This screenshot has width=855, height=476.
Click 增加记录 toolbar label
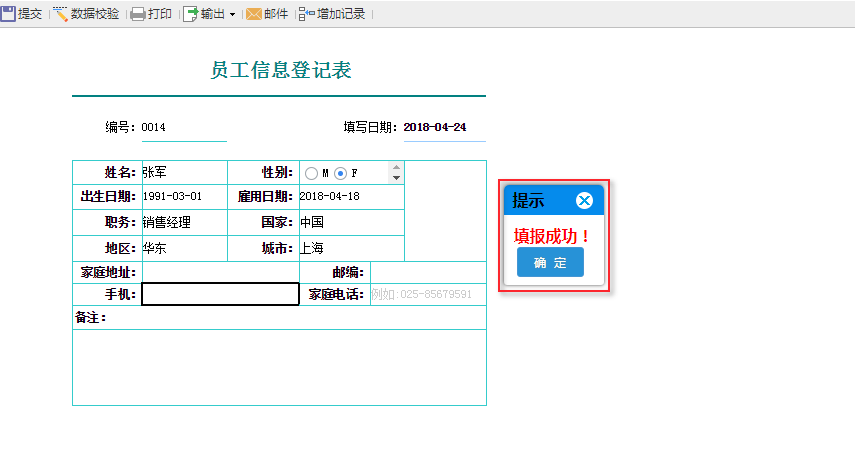(341, 14)
